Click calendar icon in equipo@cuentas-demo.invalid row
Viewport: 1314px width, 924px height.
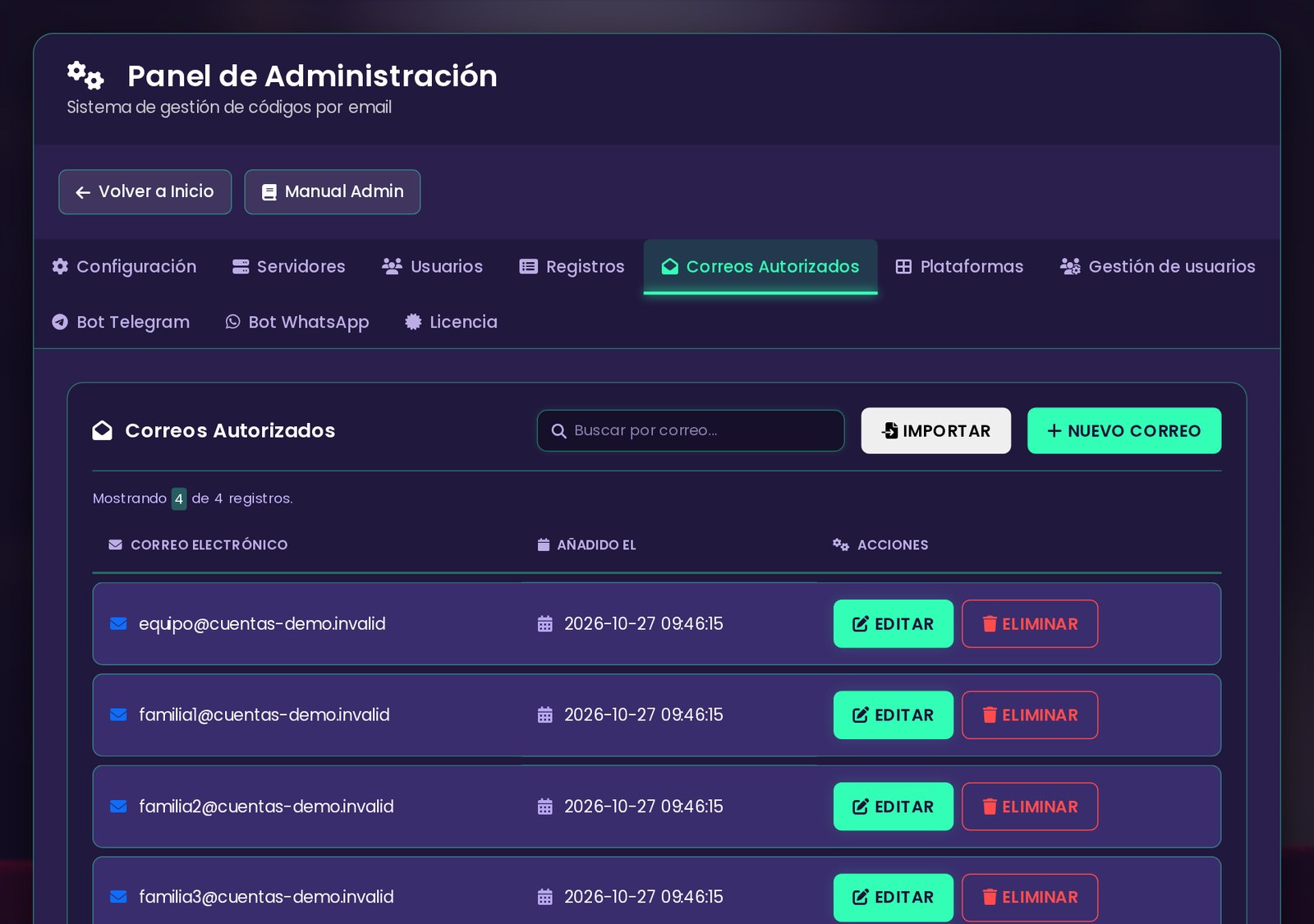544,624
